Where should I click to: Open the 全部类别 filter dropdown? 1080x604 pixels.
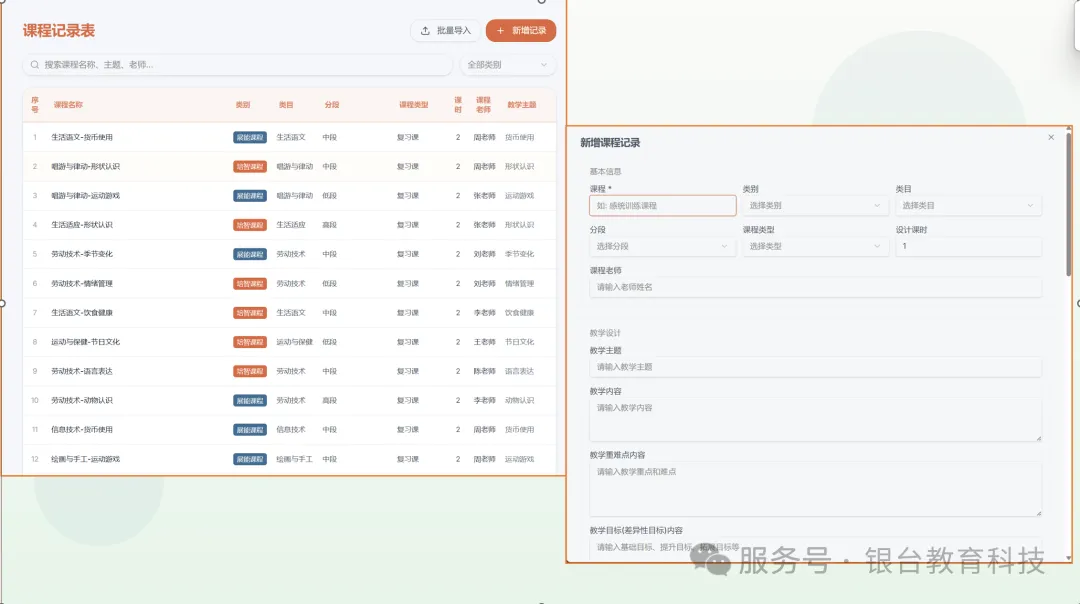(508, 65)
